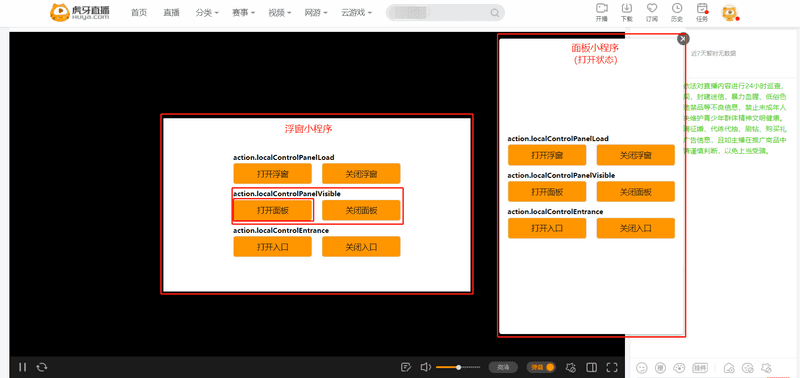Refresh the live stream player
This screenshot has height=378, width=800.
42,367
